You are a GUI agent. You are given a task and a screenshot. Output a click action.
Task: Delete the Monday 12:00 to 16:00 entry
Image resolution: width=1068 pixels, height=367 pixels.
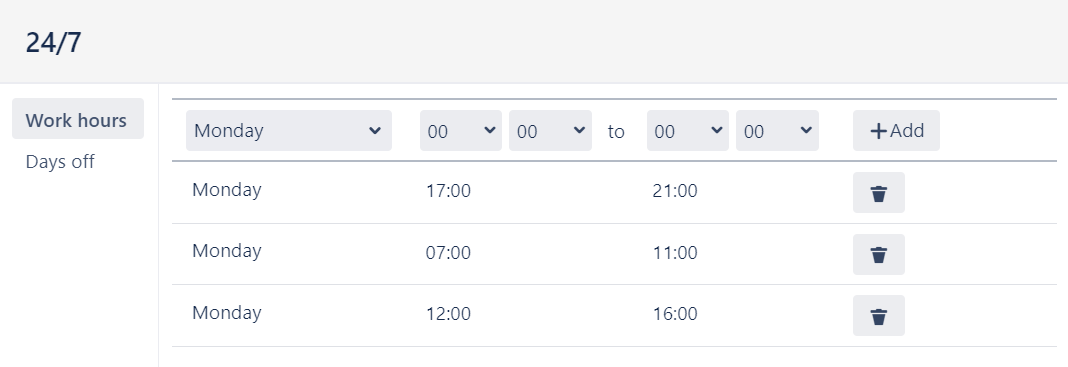pyautogui.click(x=879, y=316)
